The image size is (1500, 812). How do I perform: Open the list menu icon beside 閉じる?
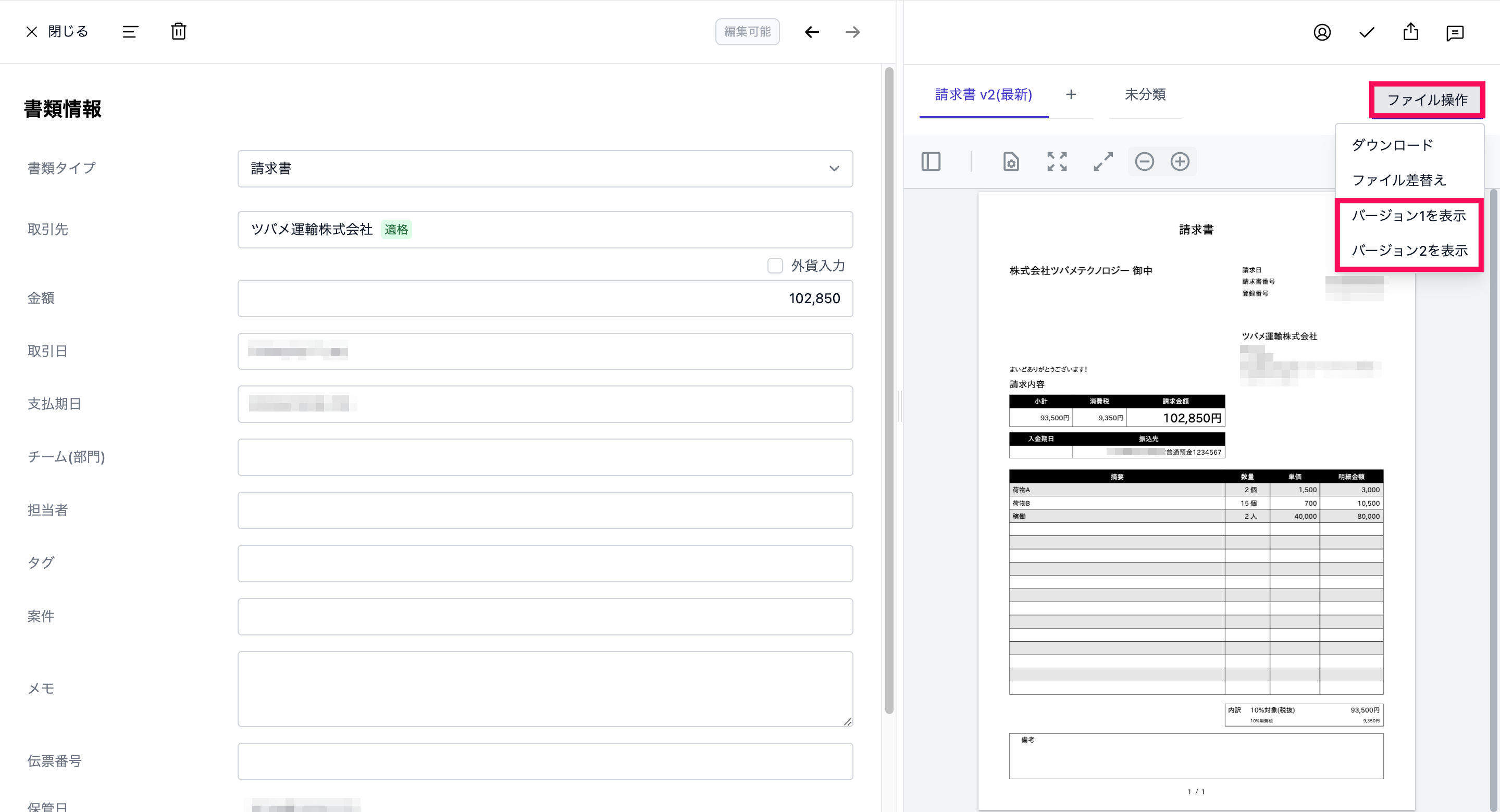pos(130,31)
